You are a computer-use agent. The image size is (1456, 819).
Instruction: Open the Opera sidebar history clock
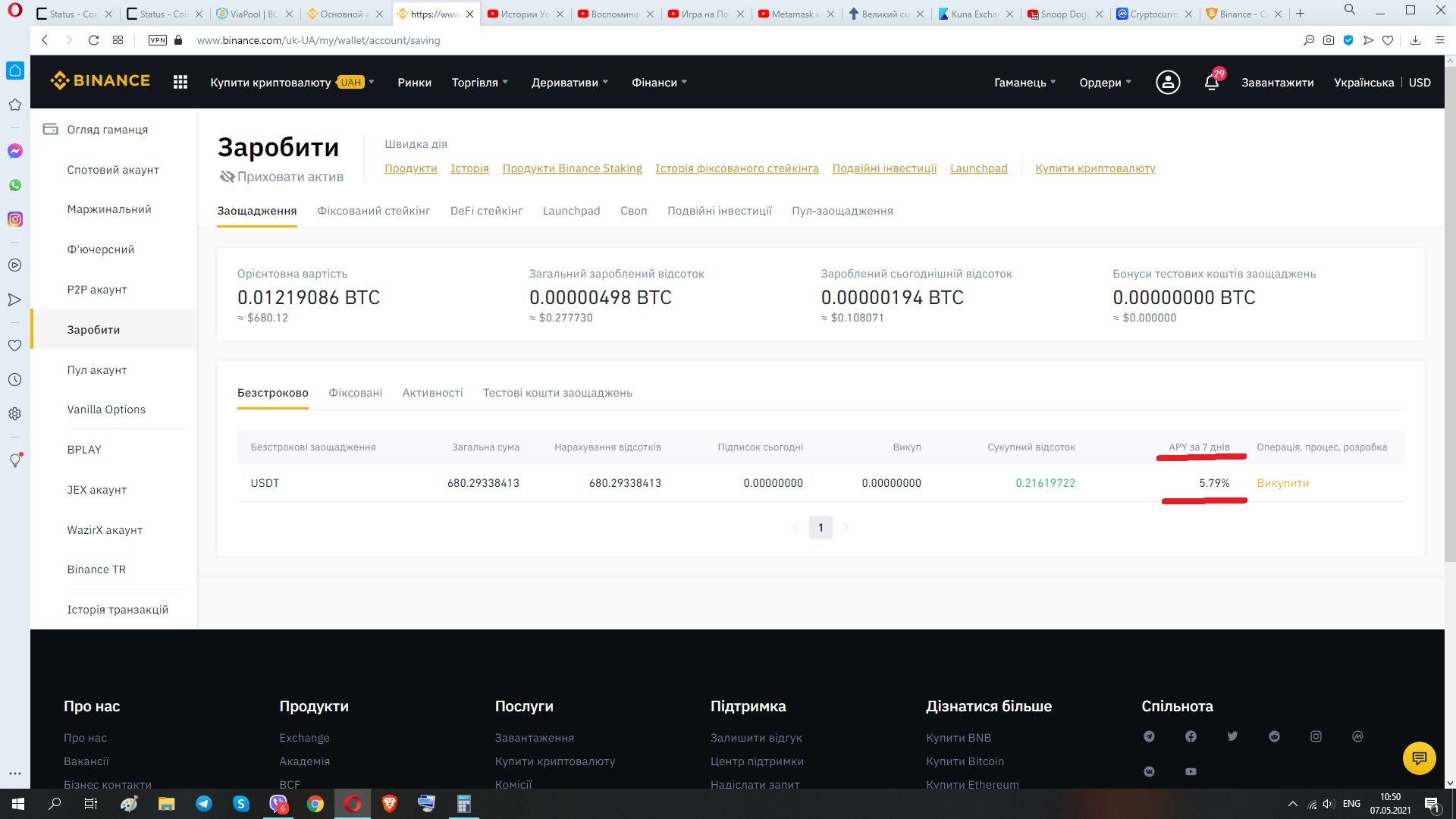[x=14, y=379]
